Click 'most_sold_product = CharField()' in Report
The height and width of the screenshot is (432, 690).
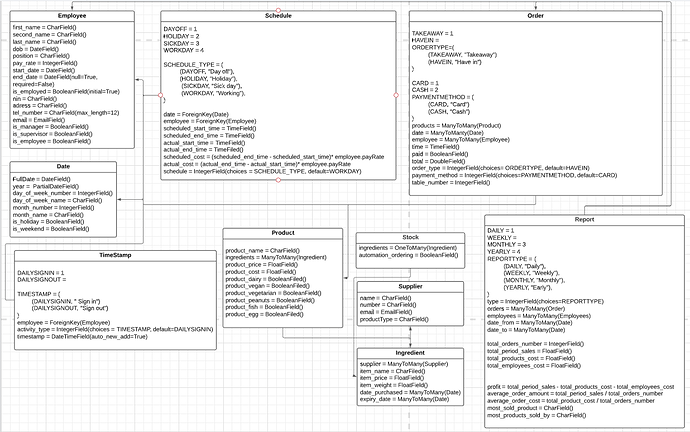tap(530, 408)
